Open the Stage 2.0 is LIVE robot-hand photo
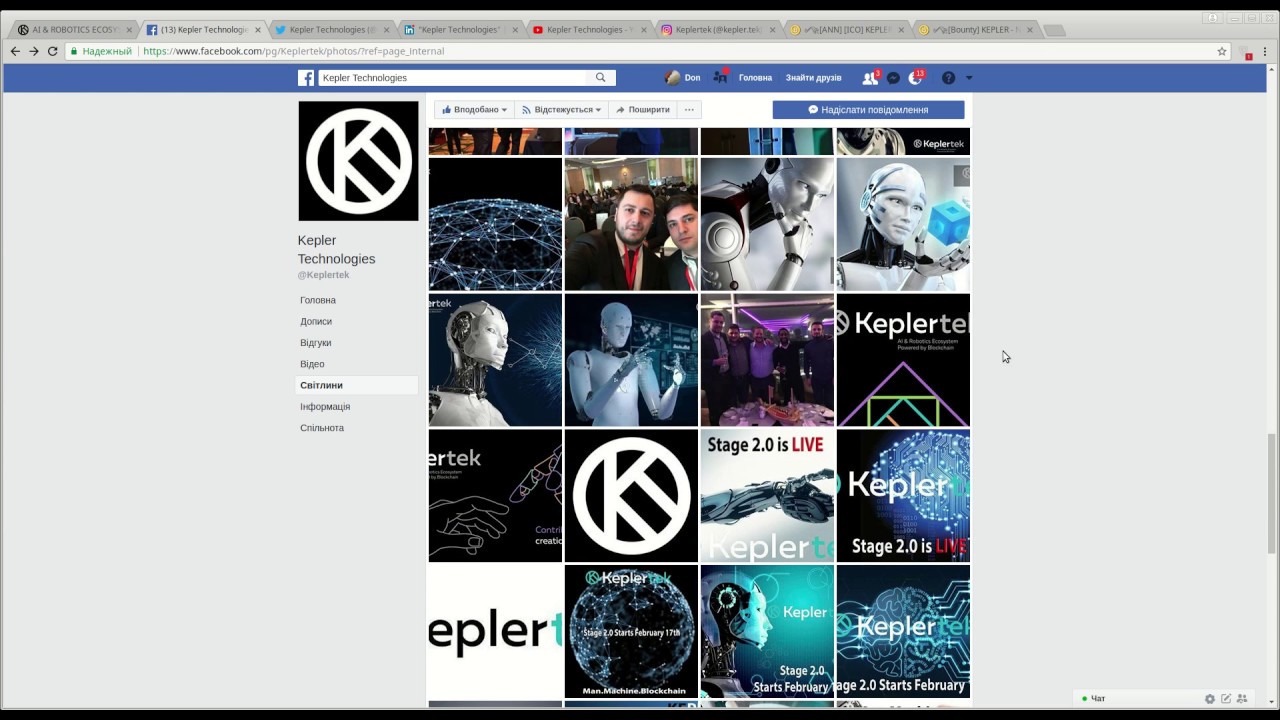 767,496
